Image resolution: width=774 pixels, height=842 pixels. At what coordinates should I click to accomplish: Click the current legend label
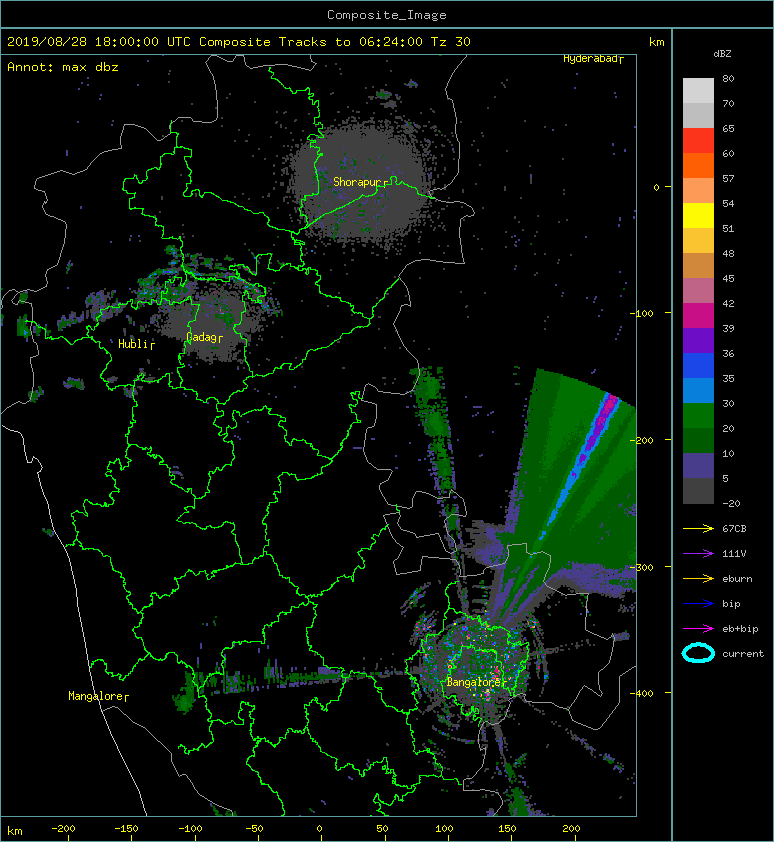coord(743,654)
